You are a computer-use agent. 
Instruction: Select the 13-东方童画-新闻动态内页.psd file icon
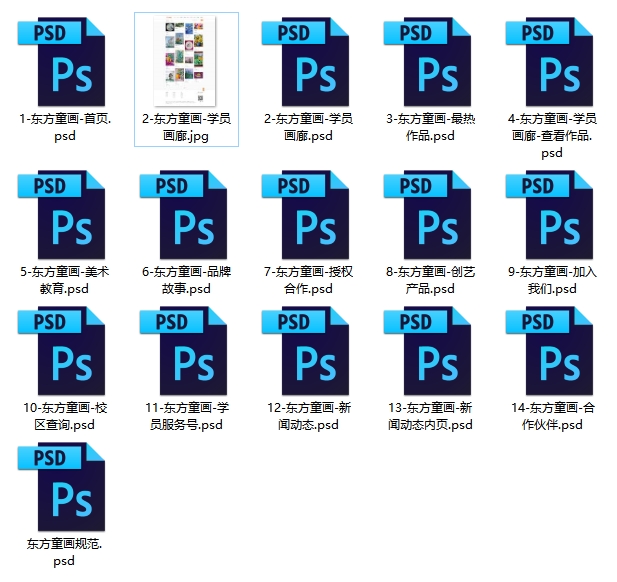click(x=428, y=351)
